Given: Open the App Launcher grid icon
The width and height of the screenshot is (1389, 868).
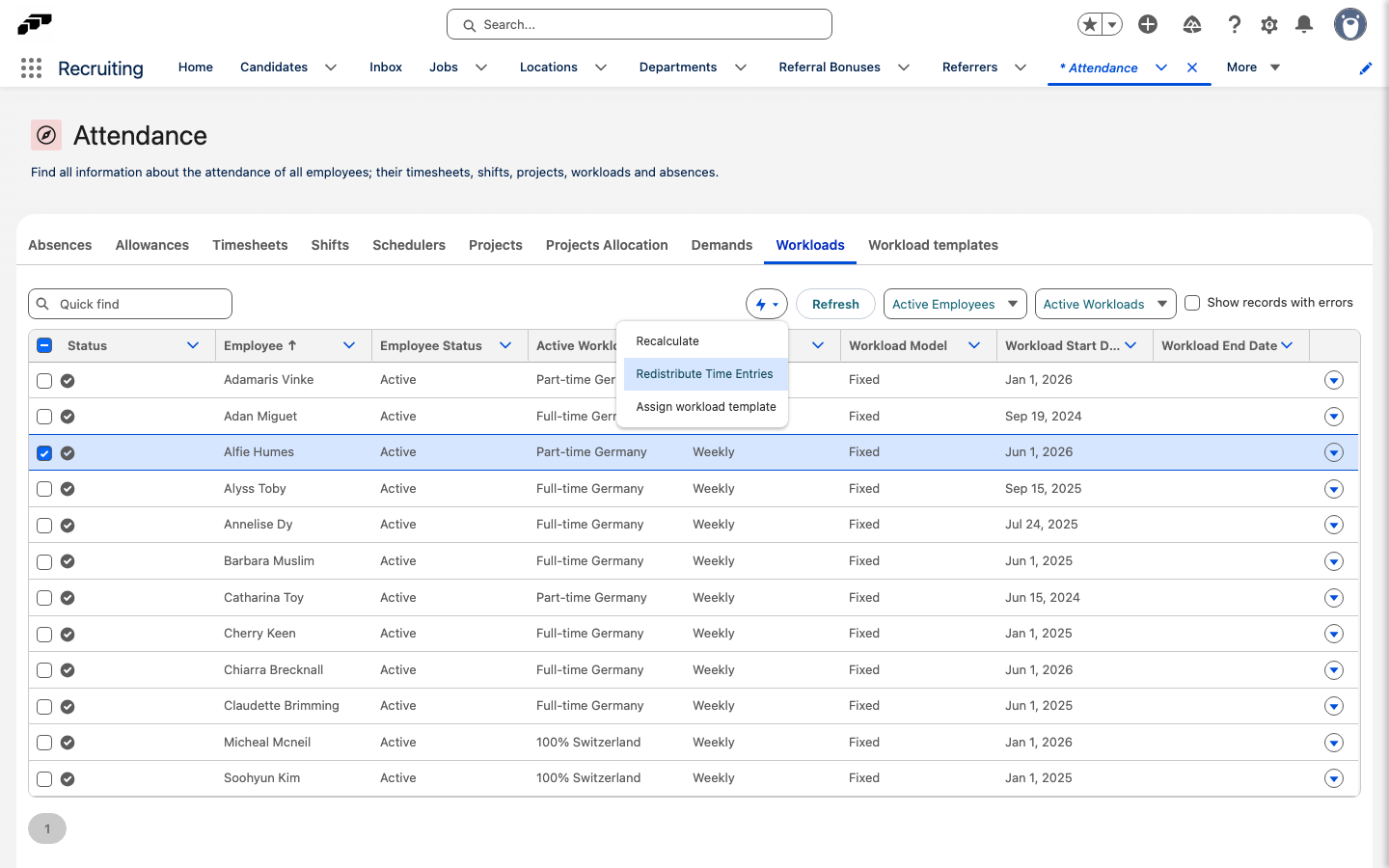Looking at the screenshot, I should point(31,68).
